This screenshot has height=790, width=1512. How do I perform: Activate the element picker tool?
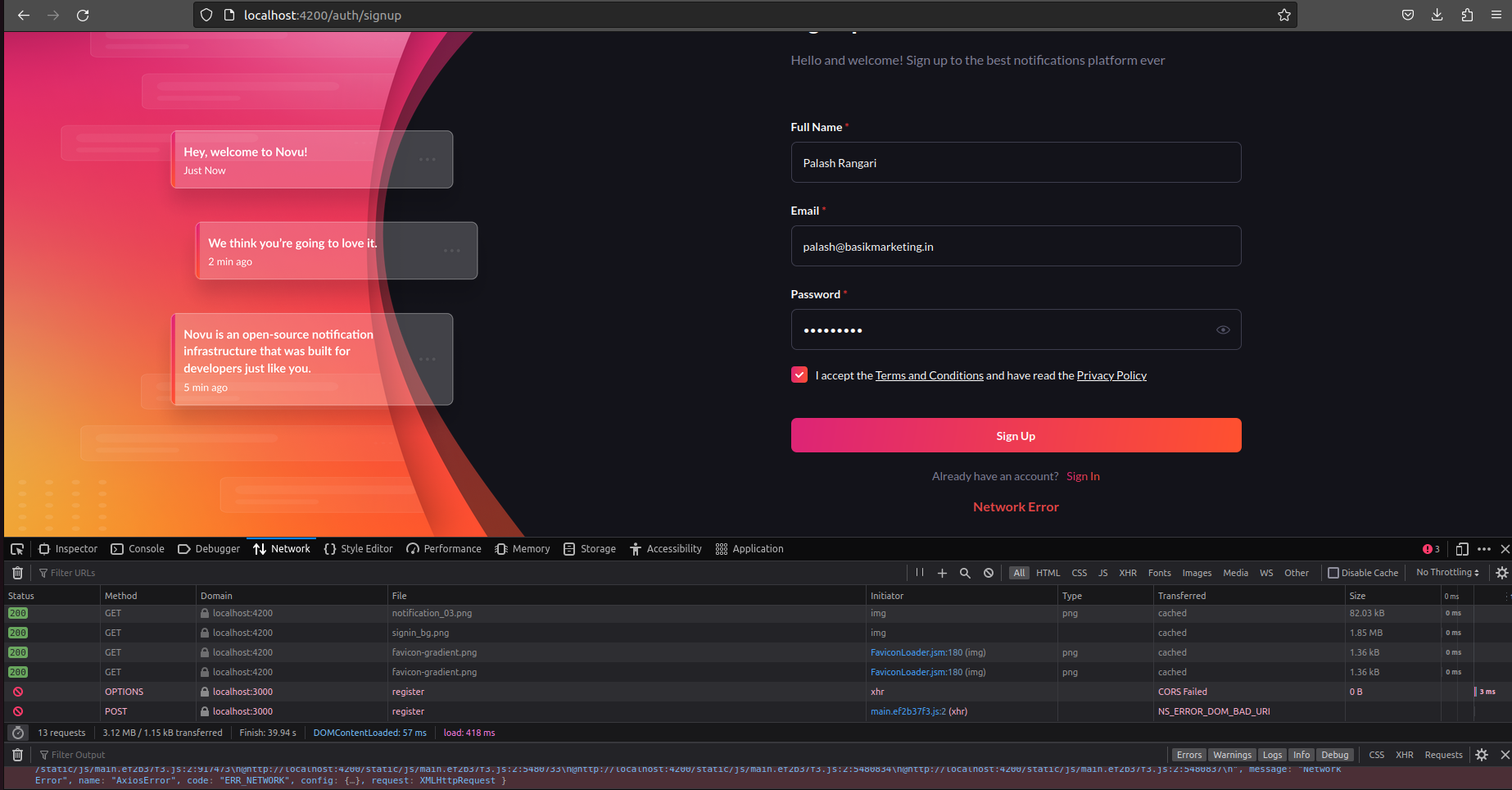pyautogui.click(x=17, y=549)
